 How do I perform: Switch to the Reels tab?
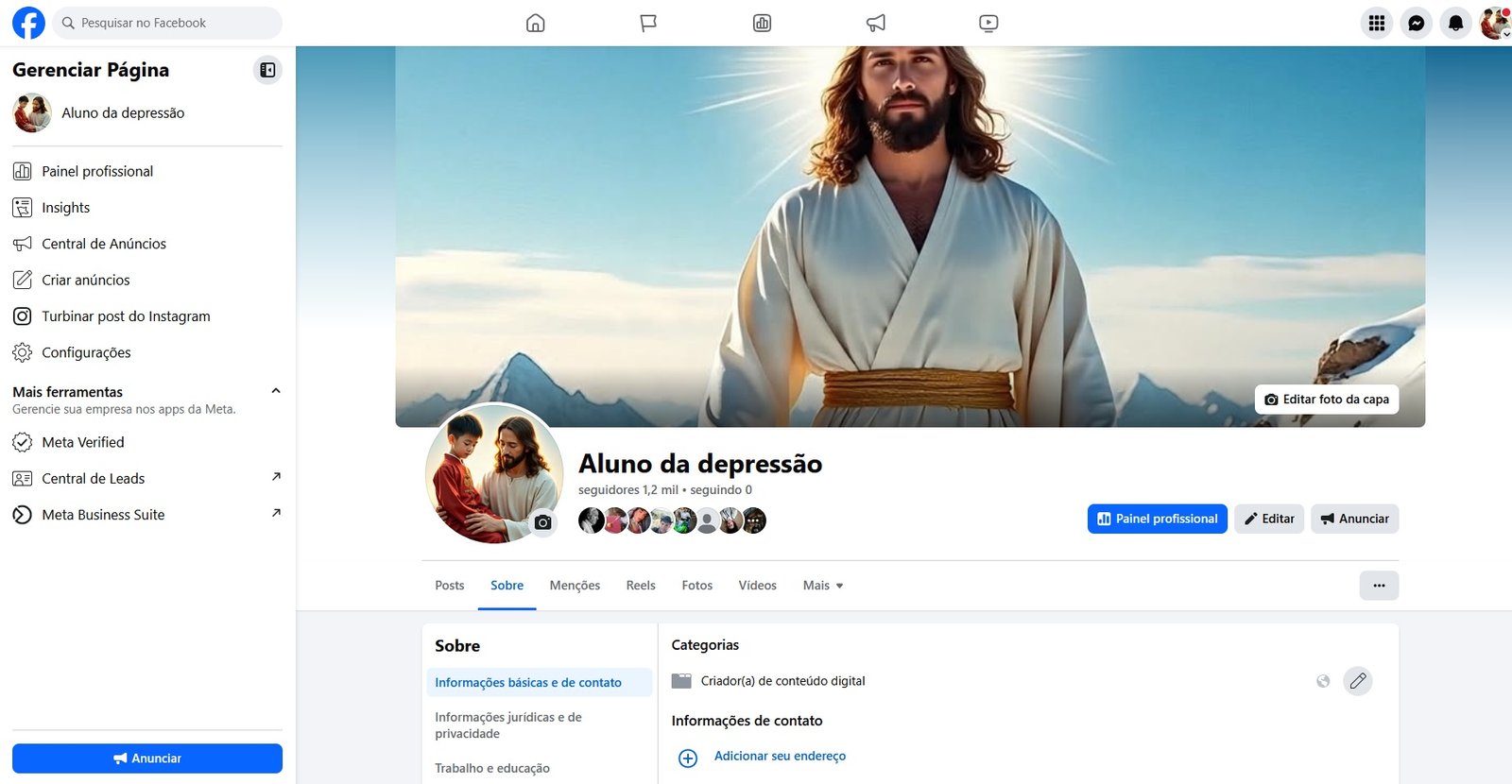[x=641, y=586]
